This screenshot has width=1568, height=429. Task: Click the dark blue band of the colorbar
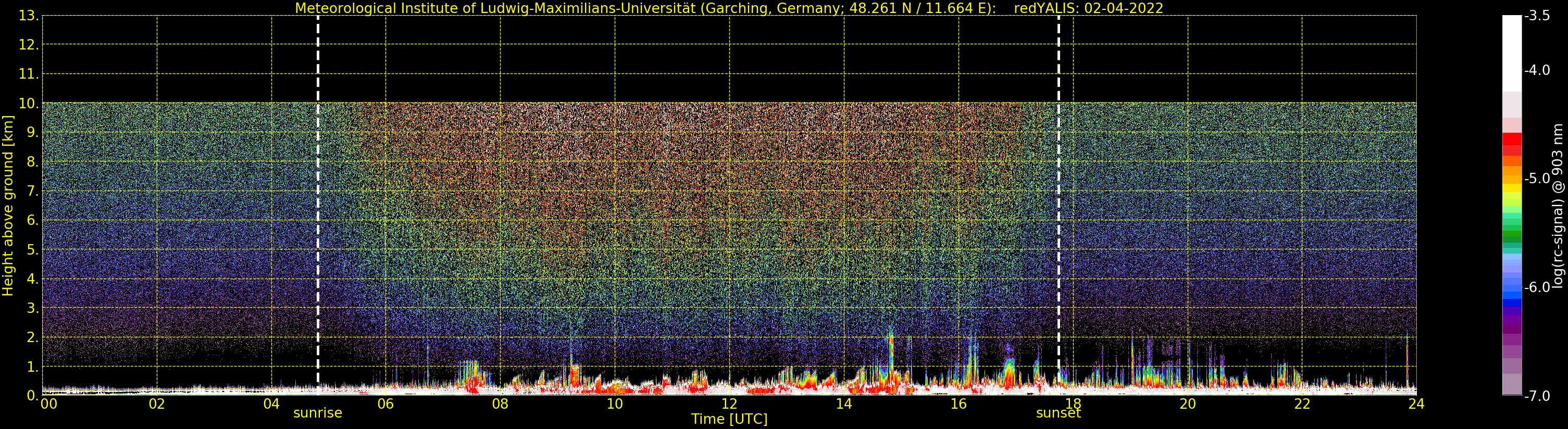click(x=1512, y=302)
